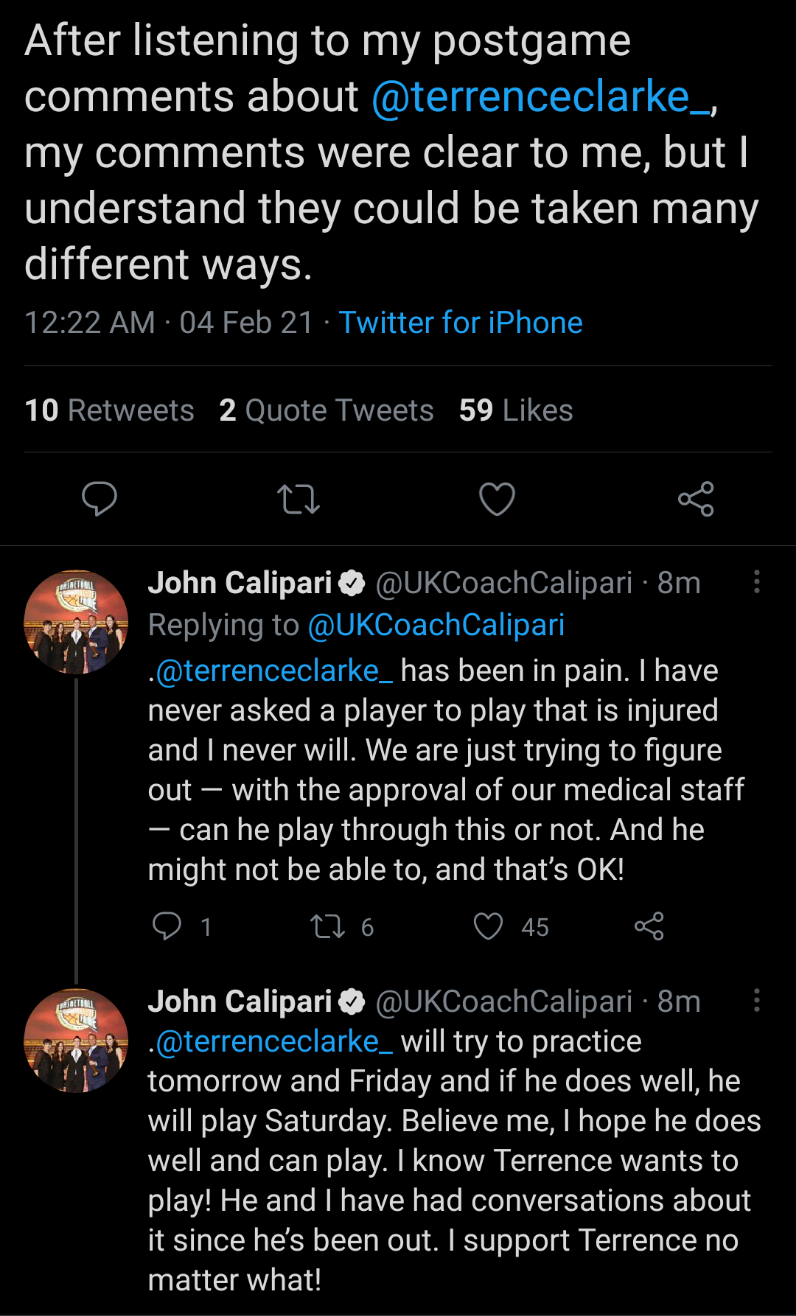The width and height of the screenshot is (796, 1316).
Task: Share the main tweet
Action: coord(696,498)
